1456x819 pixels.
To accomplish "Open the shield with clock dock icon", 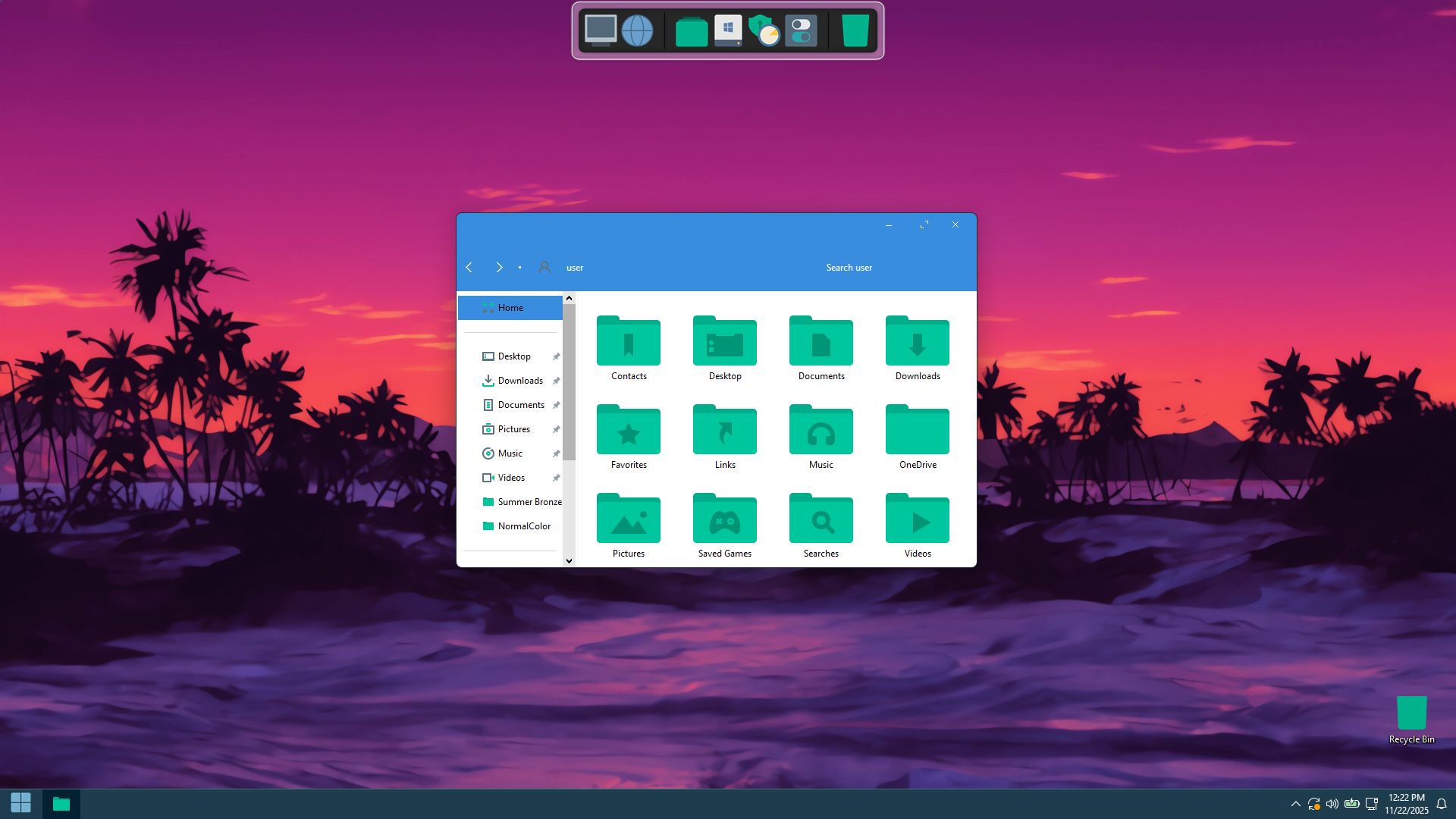I will 764,31.
